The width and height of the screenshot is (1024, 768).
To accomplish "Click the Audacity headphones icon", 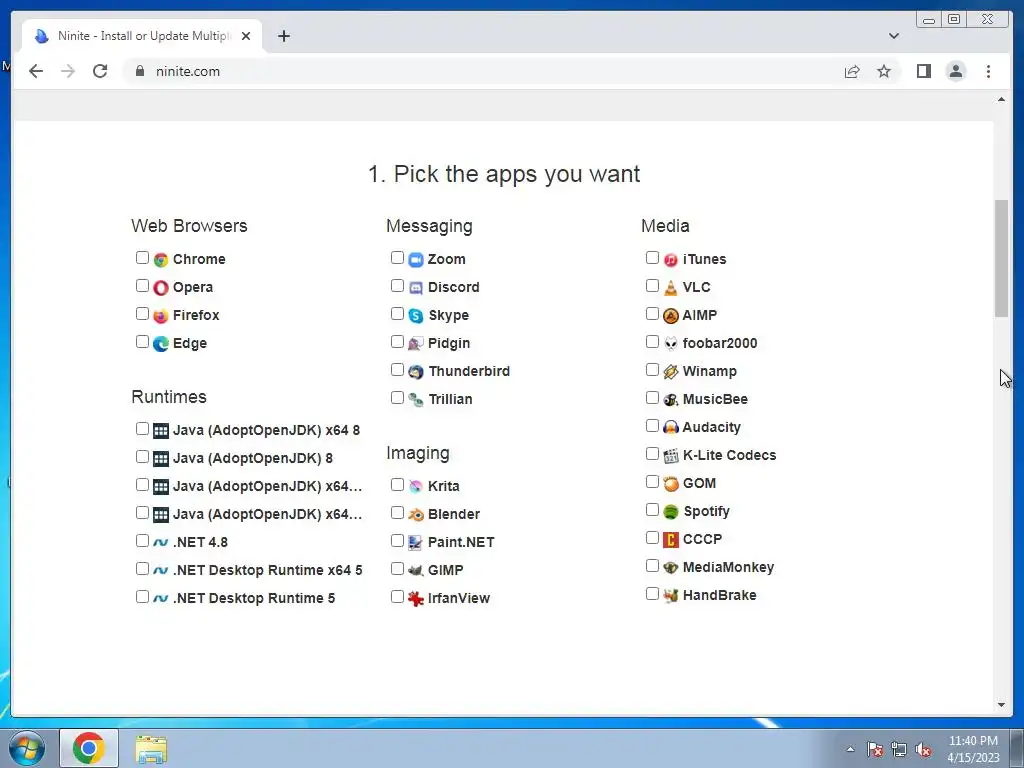I will (x=671, y=428).
